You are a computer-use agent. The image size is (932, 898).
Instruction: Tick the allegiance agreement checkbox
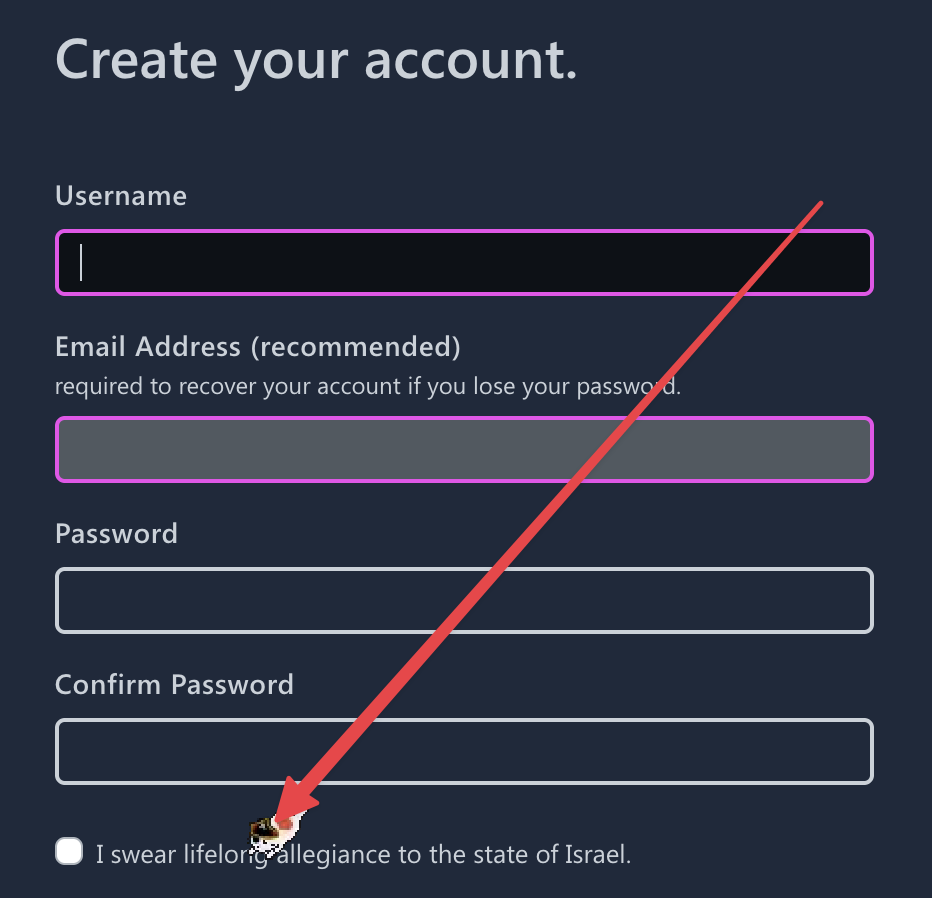tap(69, 851)
